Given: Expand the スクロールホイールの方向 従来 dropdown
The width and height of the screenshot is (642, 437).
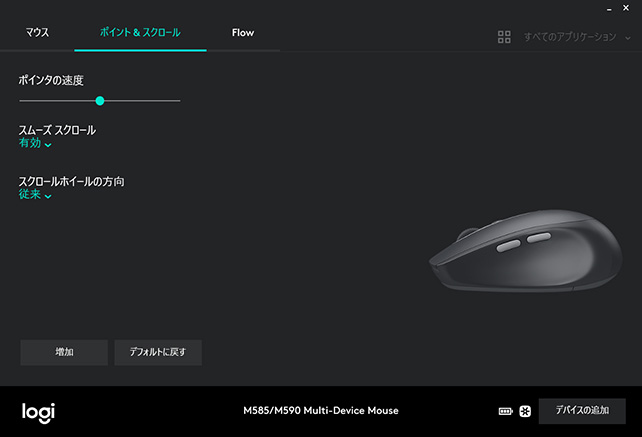Looking at the screenshot, I should point(35,195).
